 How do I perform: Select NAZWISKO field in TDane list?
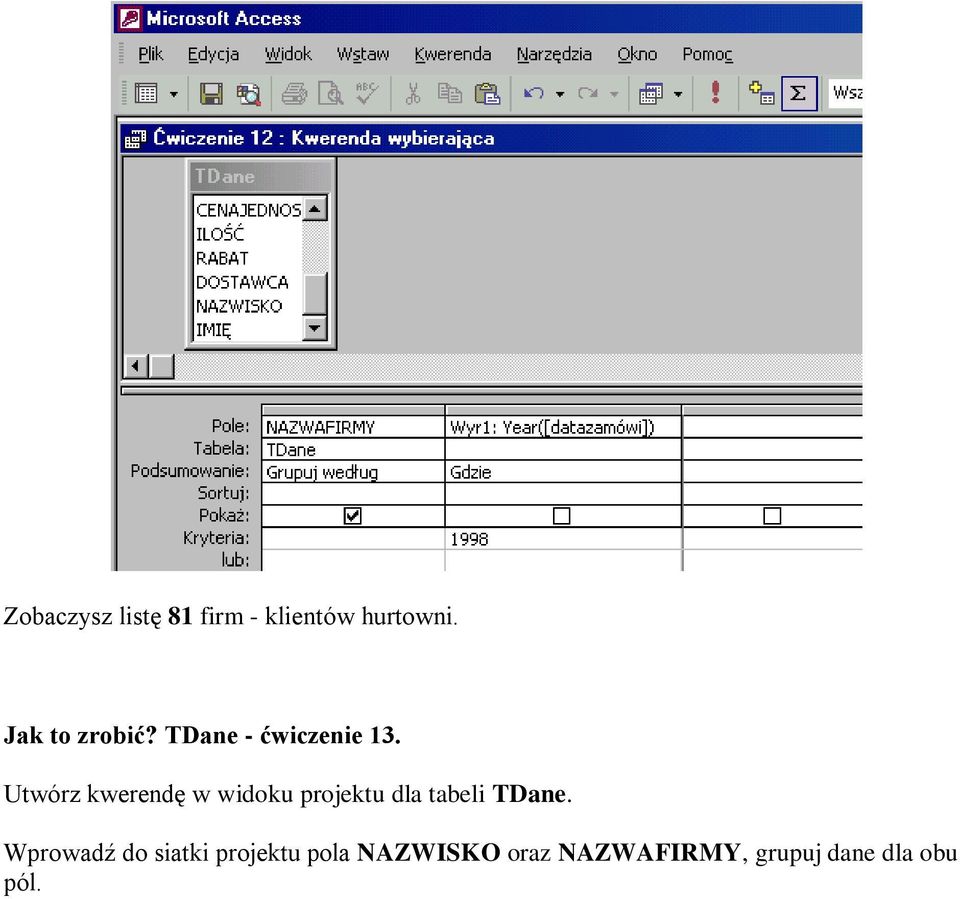point(248,306)
